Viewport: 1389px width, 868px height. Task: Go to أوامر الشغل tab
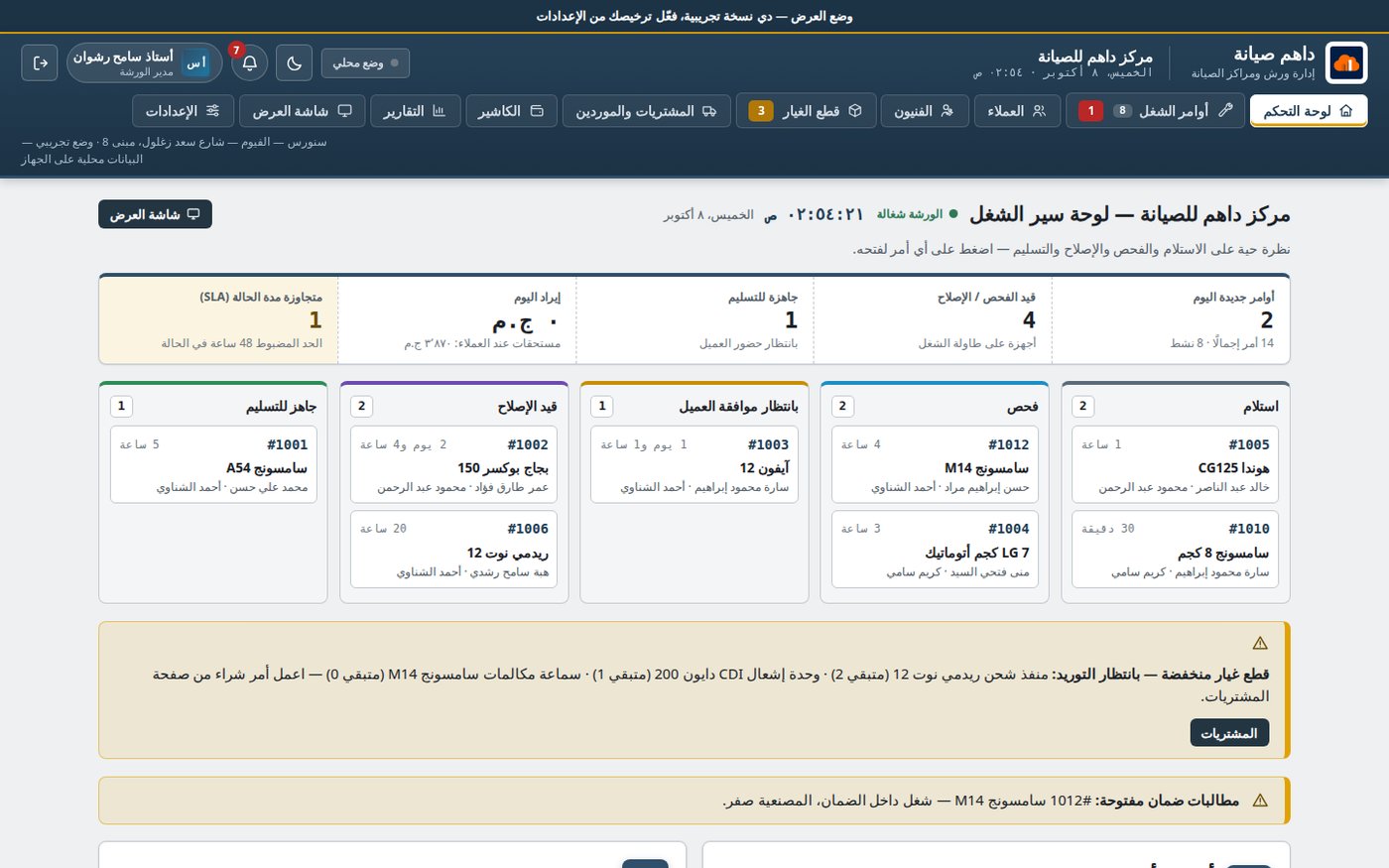[1155, 111]
